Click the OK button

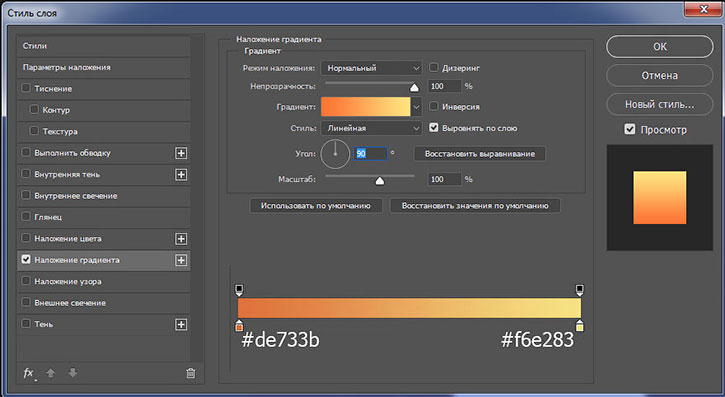point(660,47)
